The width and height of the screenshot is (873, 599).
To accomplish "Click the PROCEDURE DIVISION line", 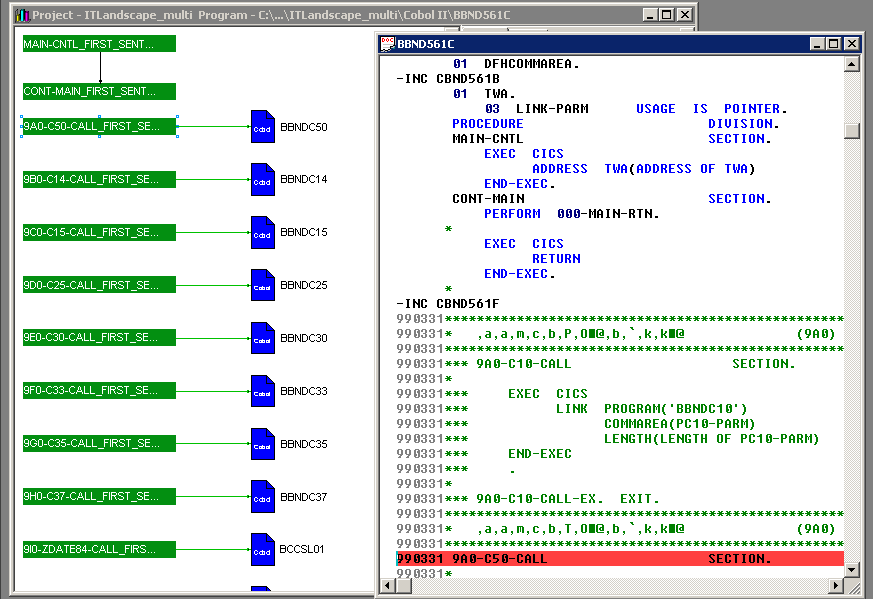I will [x=615, y=124].
